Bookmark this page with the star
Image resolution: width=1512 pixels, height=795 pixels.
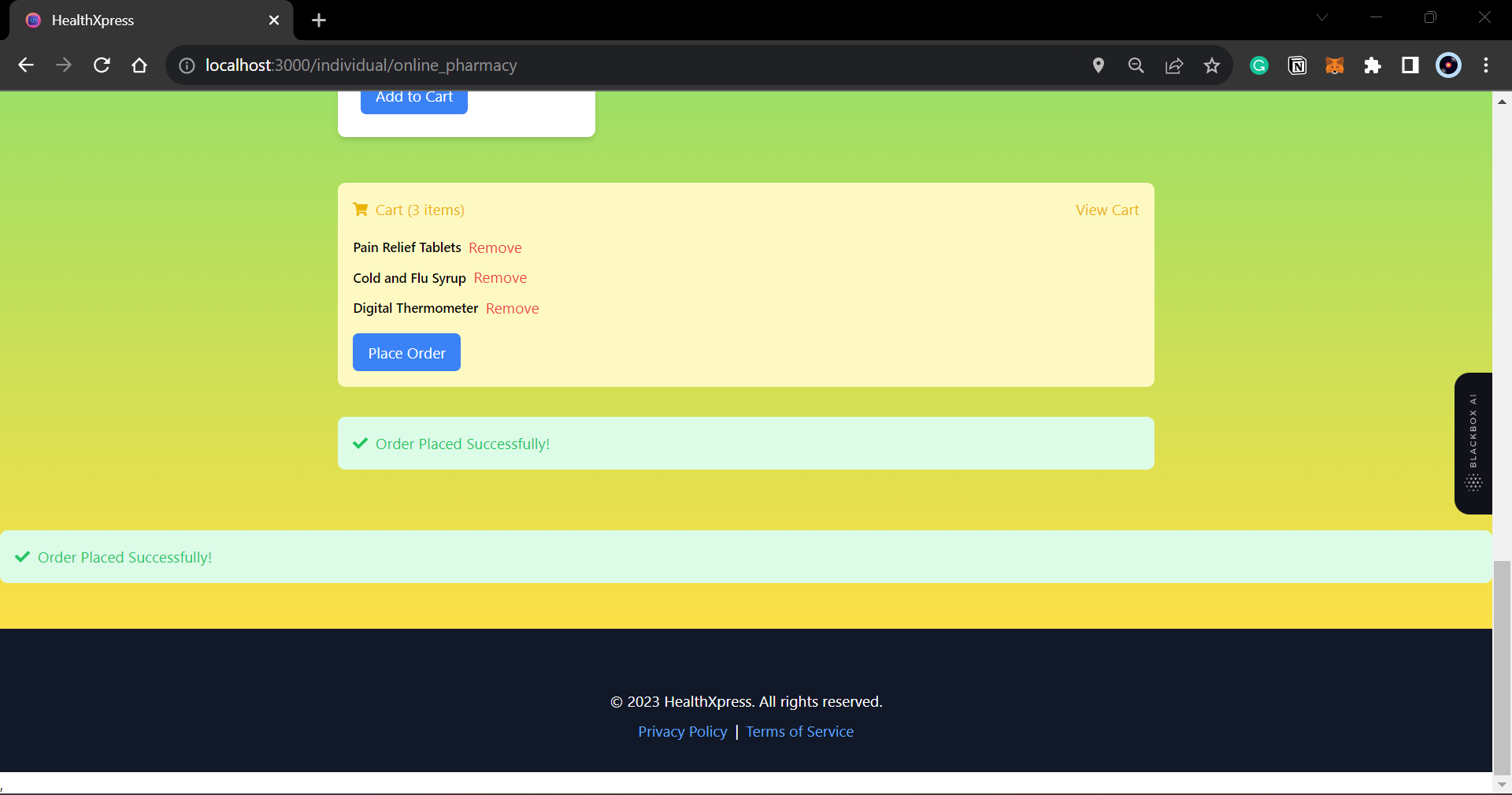click(x=1212, y=65)
